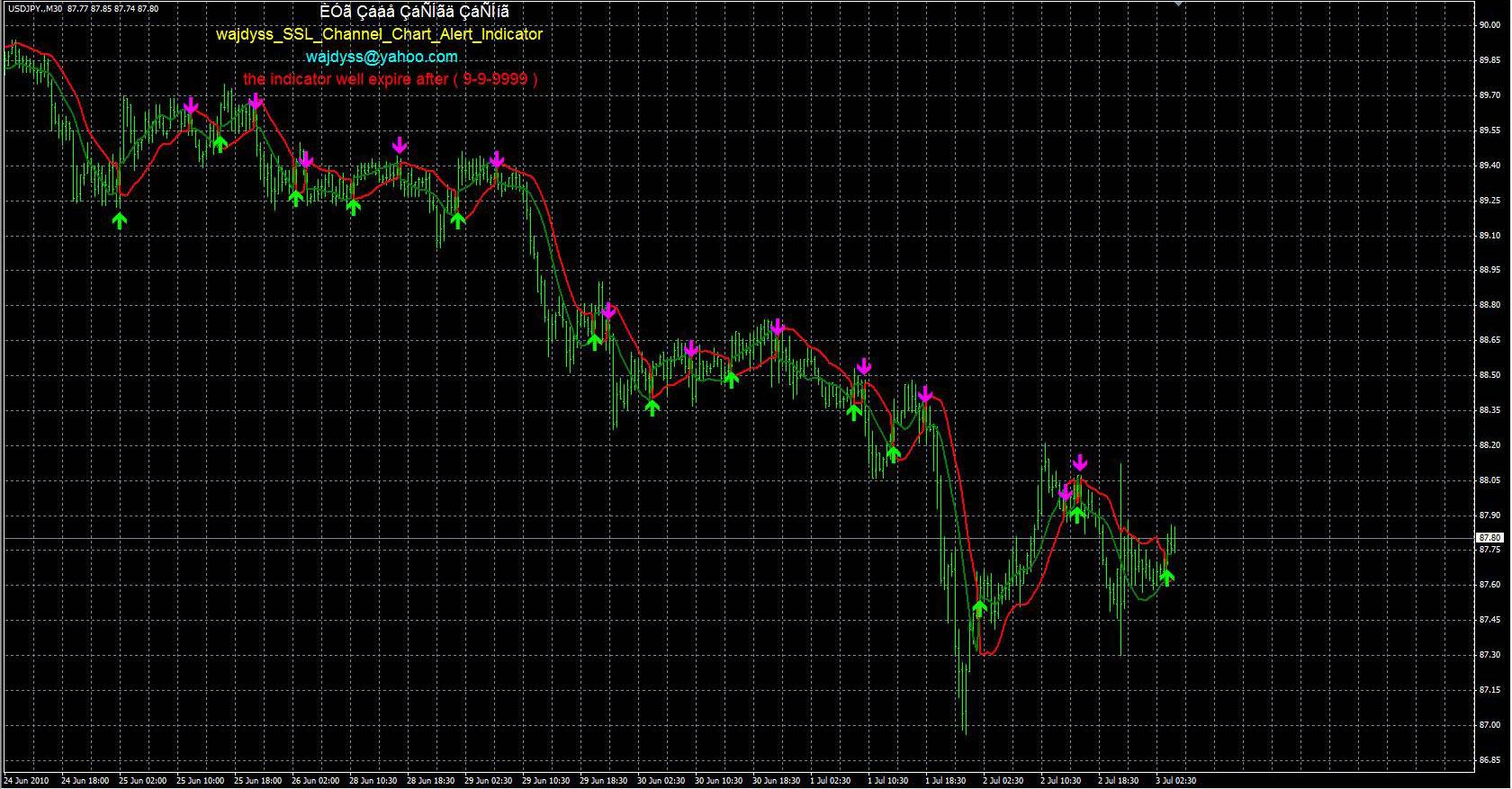Click the 2 Jul 18:30 time label
The image size is (1512, 789).
1119,781
